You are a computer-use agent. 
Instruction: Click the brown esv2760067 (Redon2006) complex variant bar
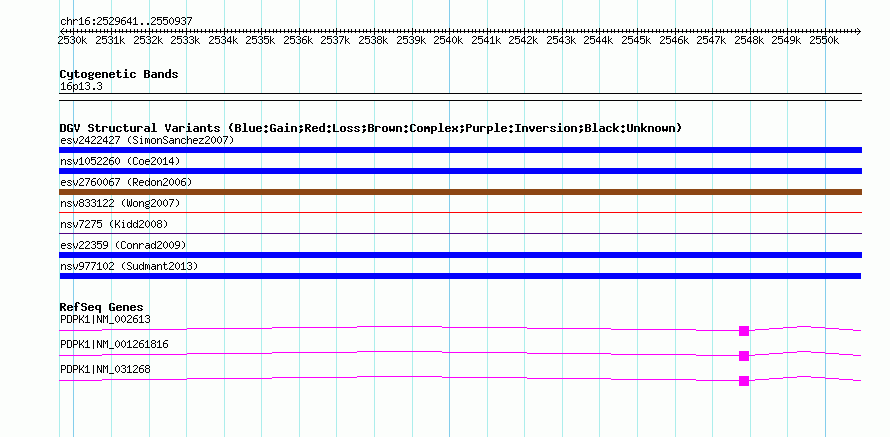(x=460, y=192)
